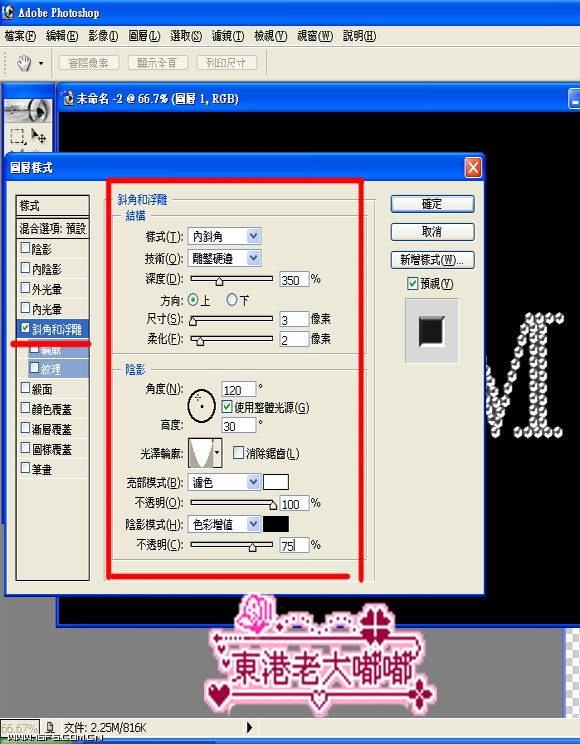This screenshot has height=744, width=580.
Task: Enable the 圖樣覆蓋 style checkbox
Action: point(26,448)
